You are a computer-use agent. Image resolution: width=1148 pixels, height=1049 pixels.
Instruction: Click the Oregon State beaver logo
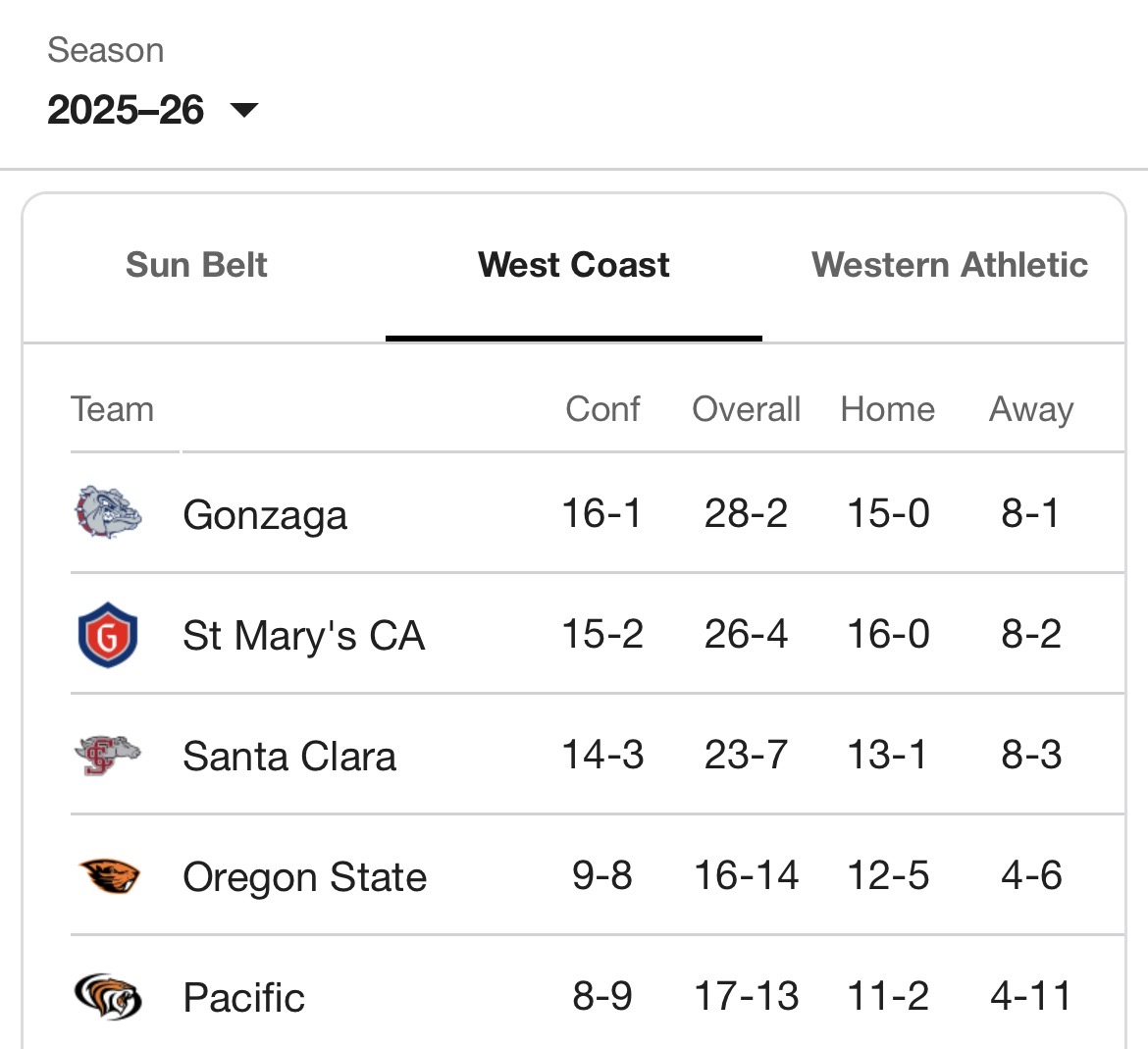(x=109, y=876)
